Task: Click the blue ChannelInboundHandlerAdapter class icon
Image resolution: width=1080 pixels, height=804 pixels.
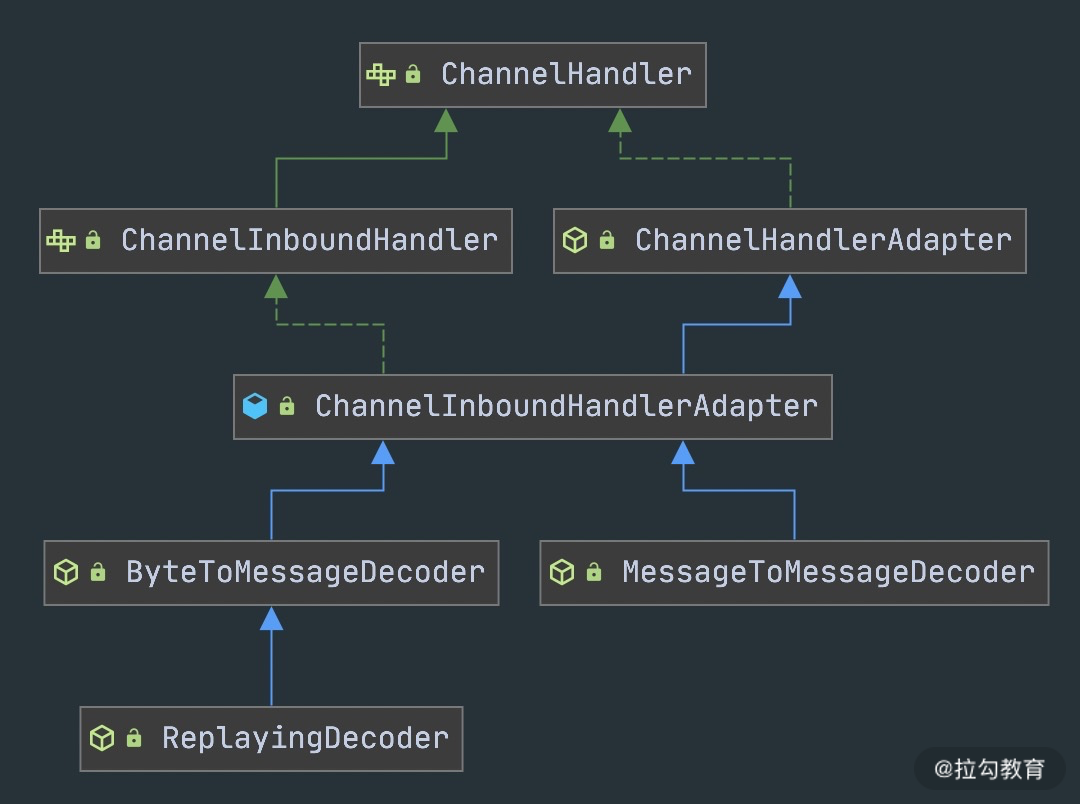Action: pos(255,406)
